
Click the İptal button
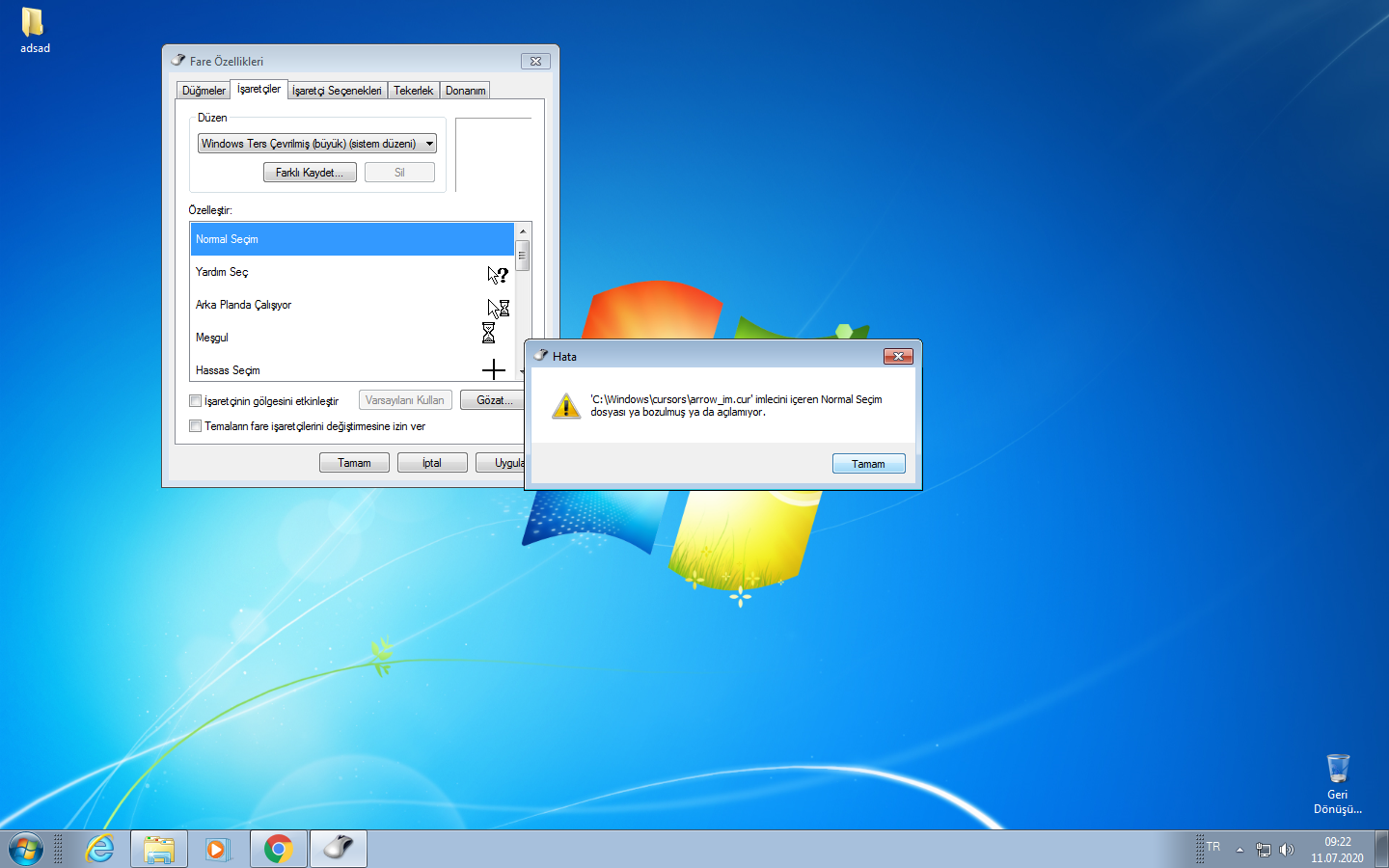432,463
